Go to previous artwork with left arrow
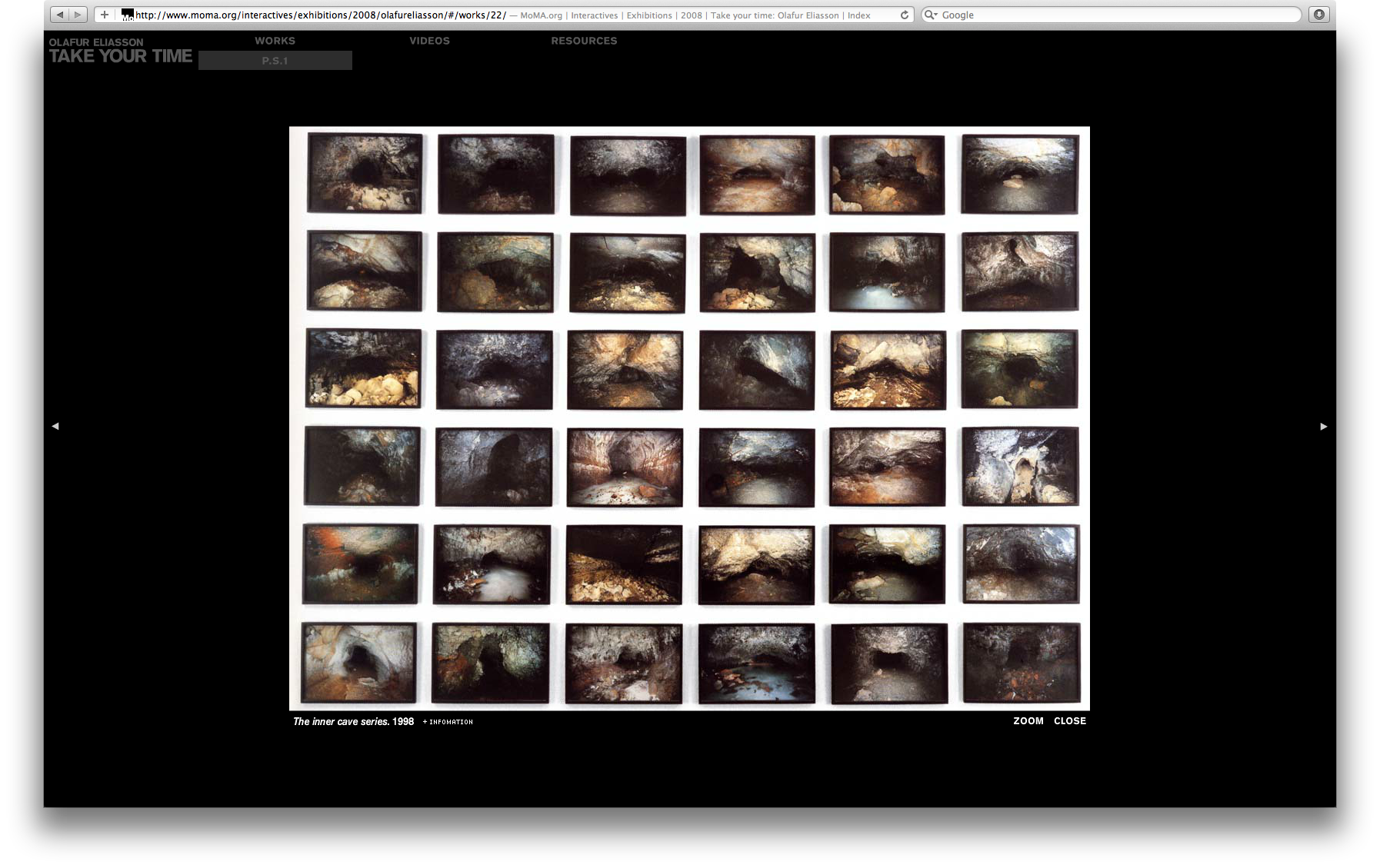Image resolution: width=1380 pixels, height=868 pixels. (x=55, y=426)
